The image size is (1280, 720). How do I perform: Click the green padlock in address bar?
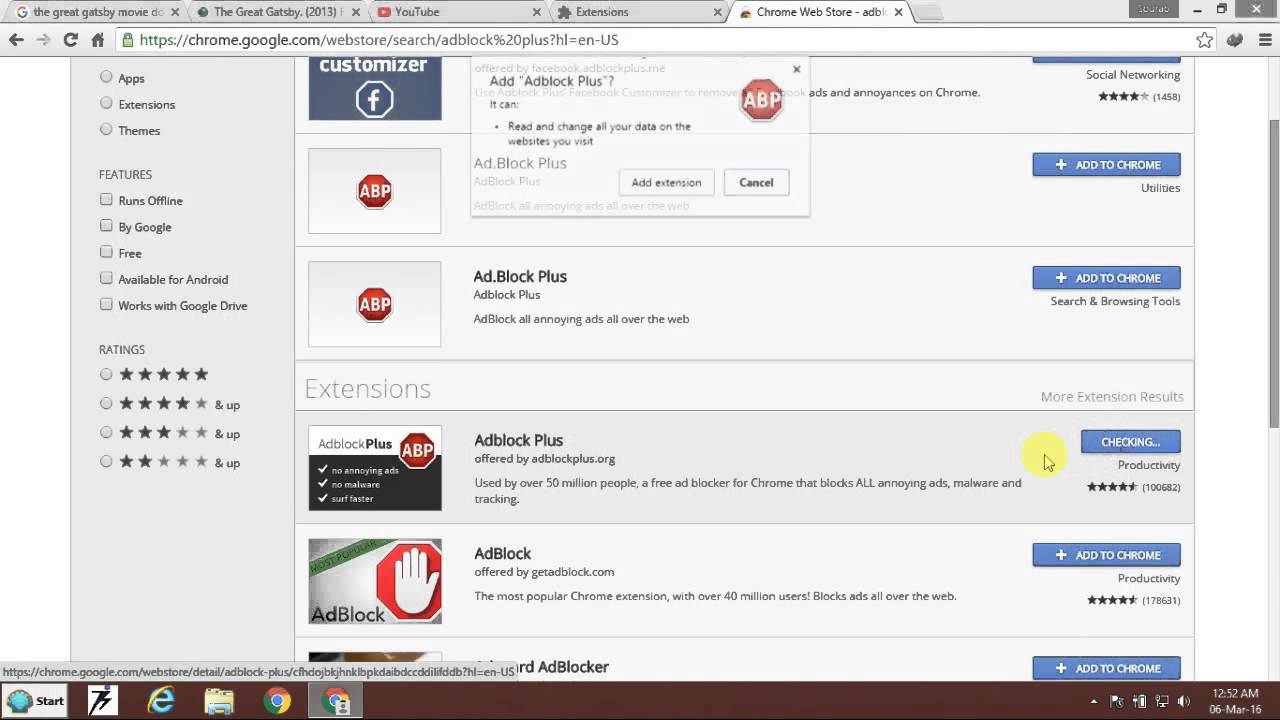[x=128, y=40]
